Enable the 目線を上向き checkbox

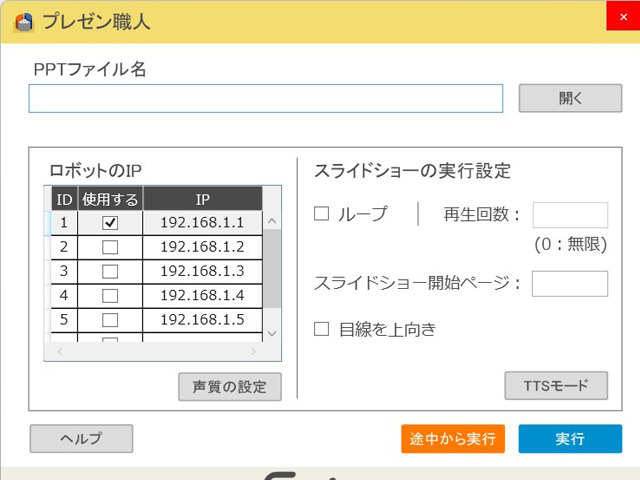322,329
